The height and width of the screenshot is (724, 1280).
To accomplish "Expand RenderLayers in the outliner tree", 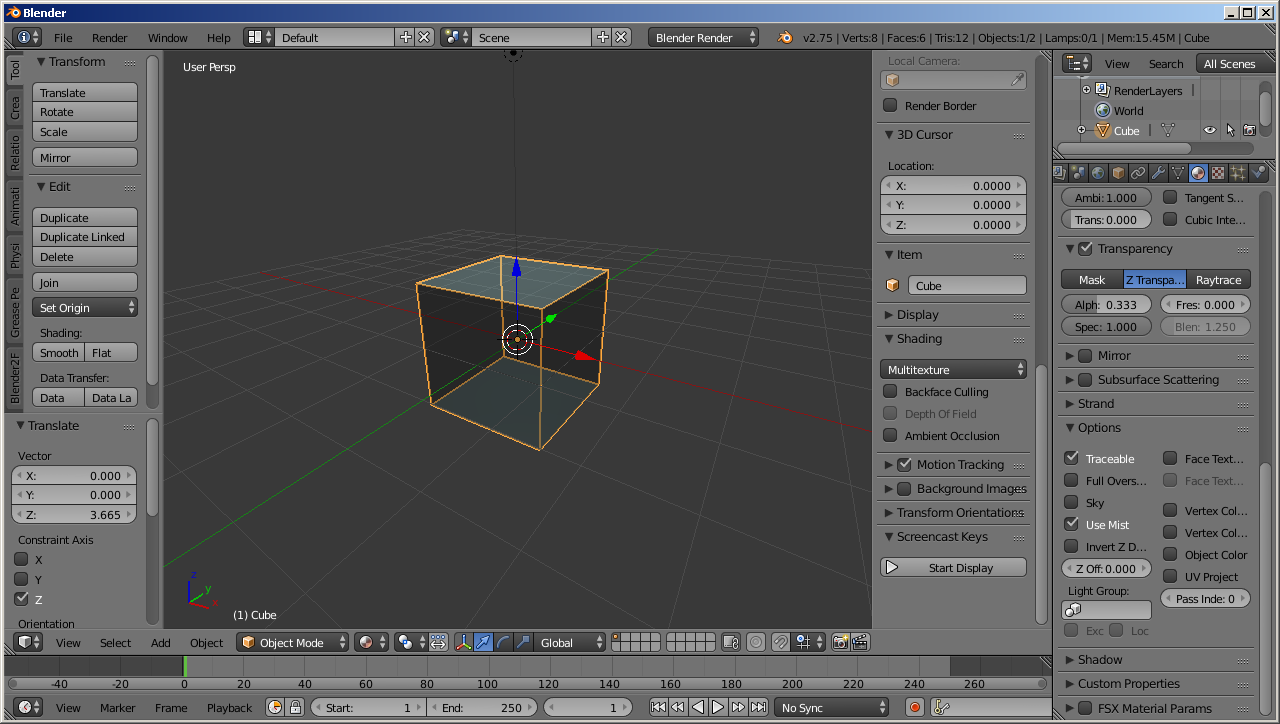I will point(1086,90).
